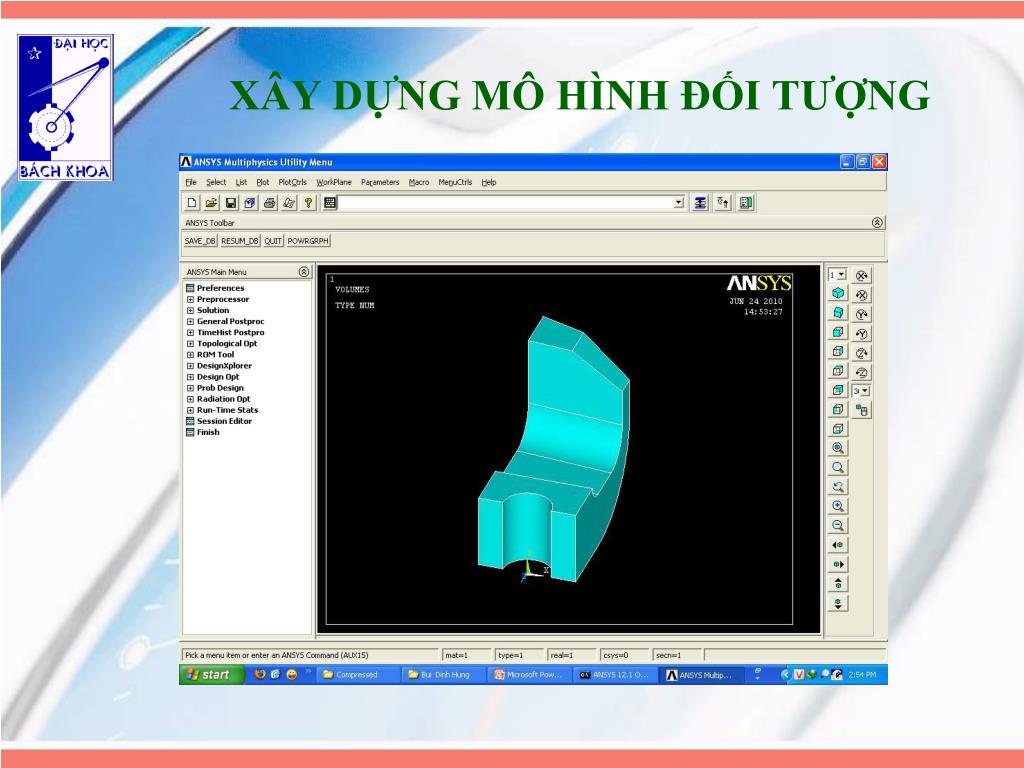Click the rotate +X icon
This screenshot has height=768, width=1024.
[x=862, y=276]
